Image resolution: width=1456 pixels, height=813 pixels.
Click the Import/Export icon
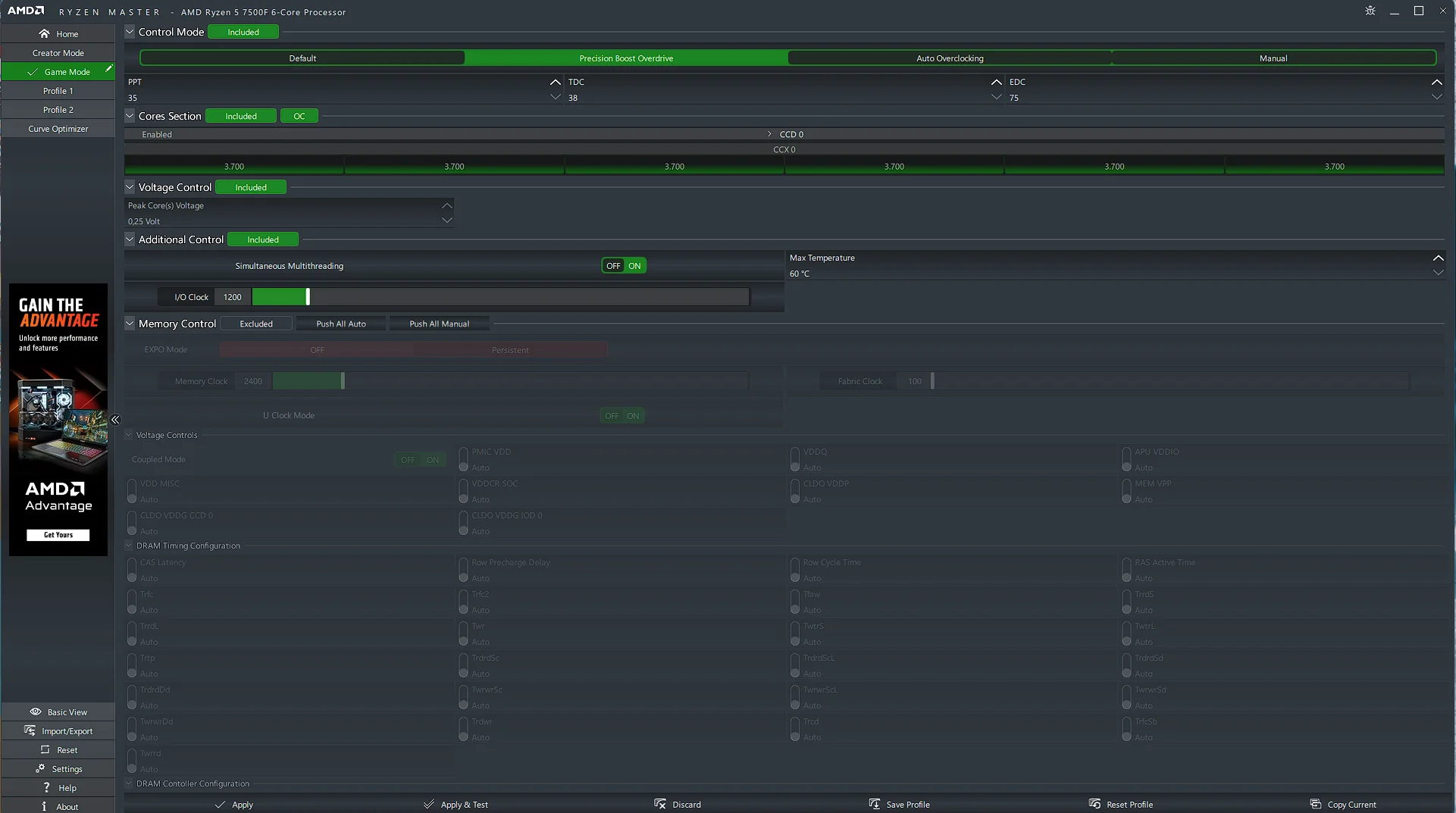(x=30, y=730)
